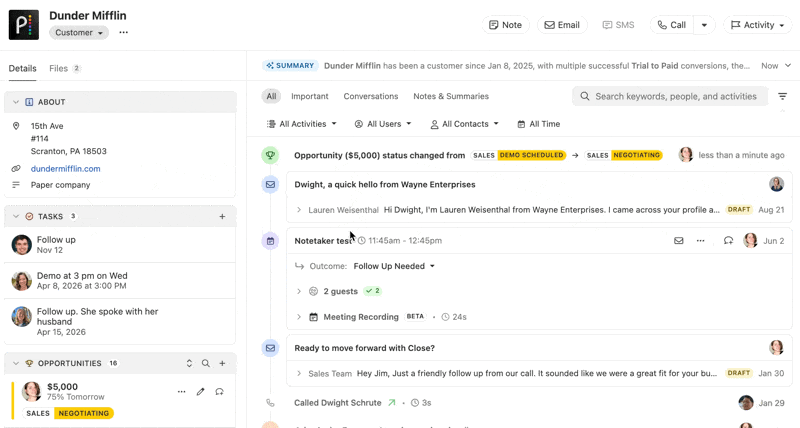Open the Follow Up Needed outcome dropdown
This screenshot has height=428, width=800.
coord(394,266)
